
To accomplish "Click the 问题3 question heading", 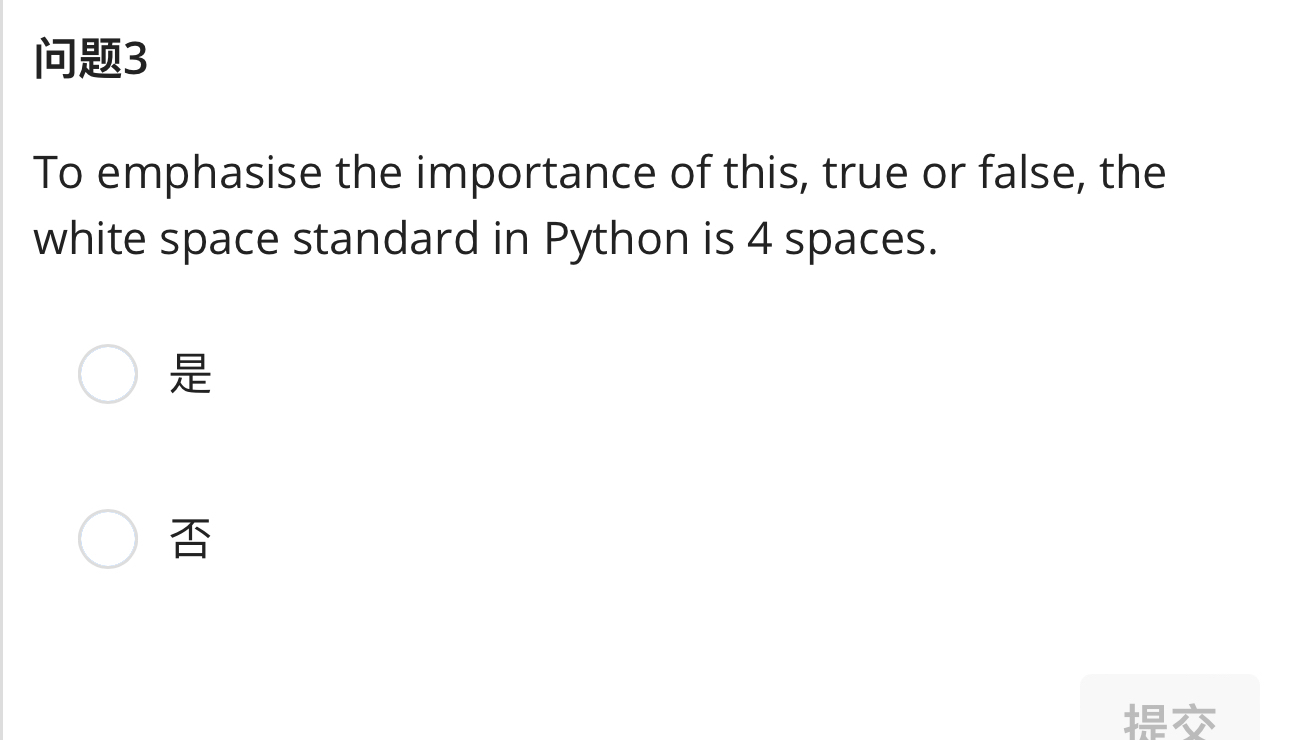I will pyautogui.click(x=89, y=59).
